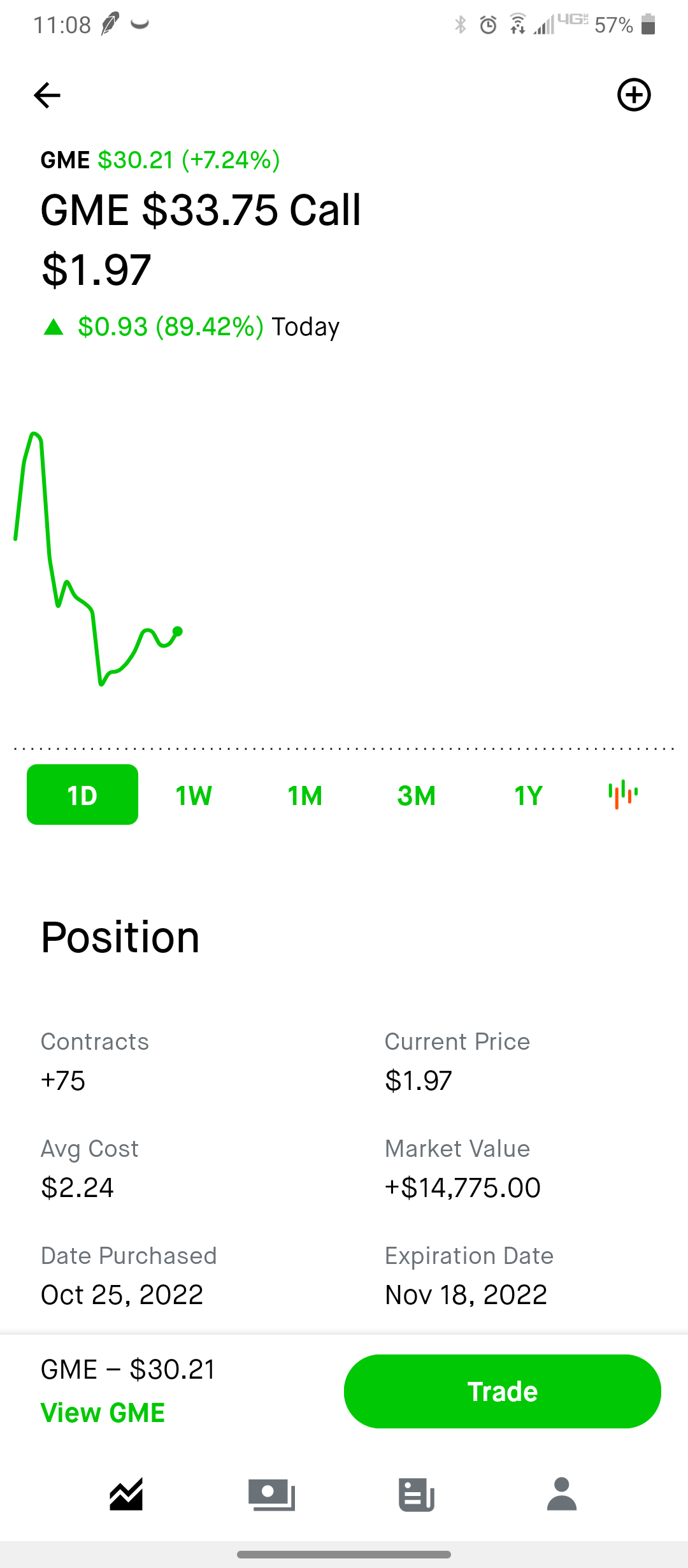Image resolution: width=688 pixels, height=1568 pixels.
Task: Open the View GME link
Action: [x=103, y=1413]
